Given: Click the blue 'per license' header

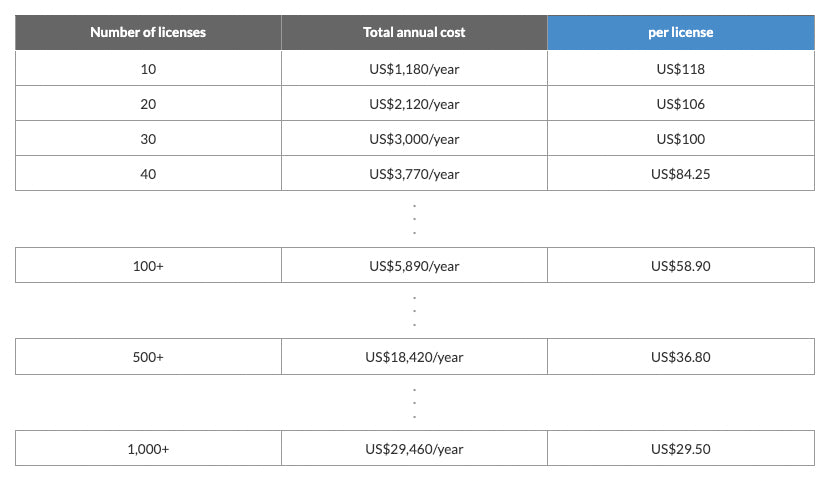Looking at the screenshot, I should click(680, 32).
